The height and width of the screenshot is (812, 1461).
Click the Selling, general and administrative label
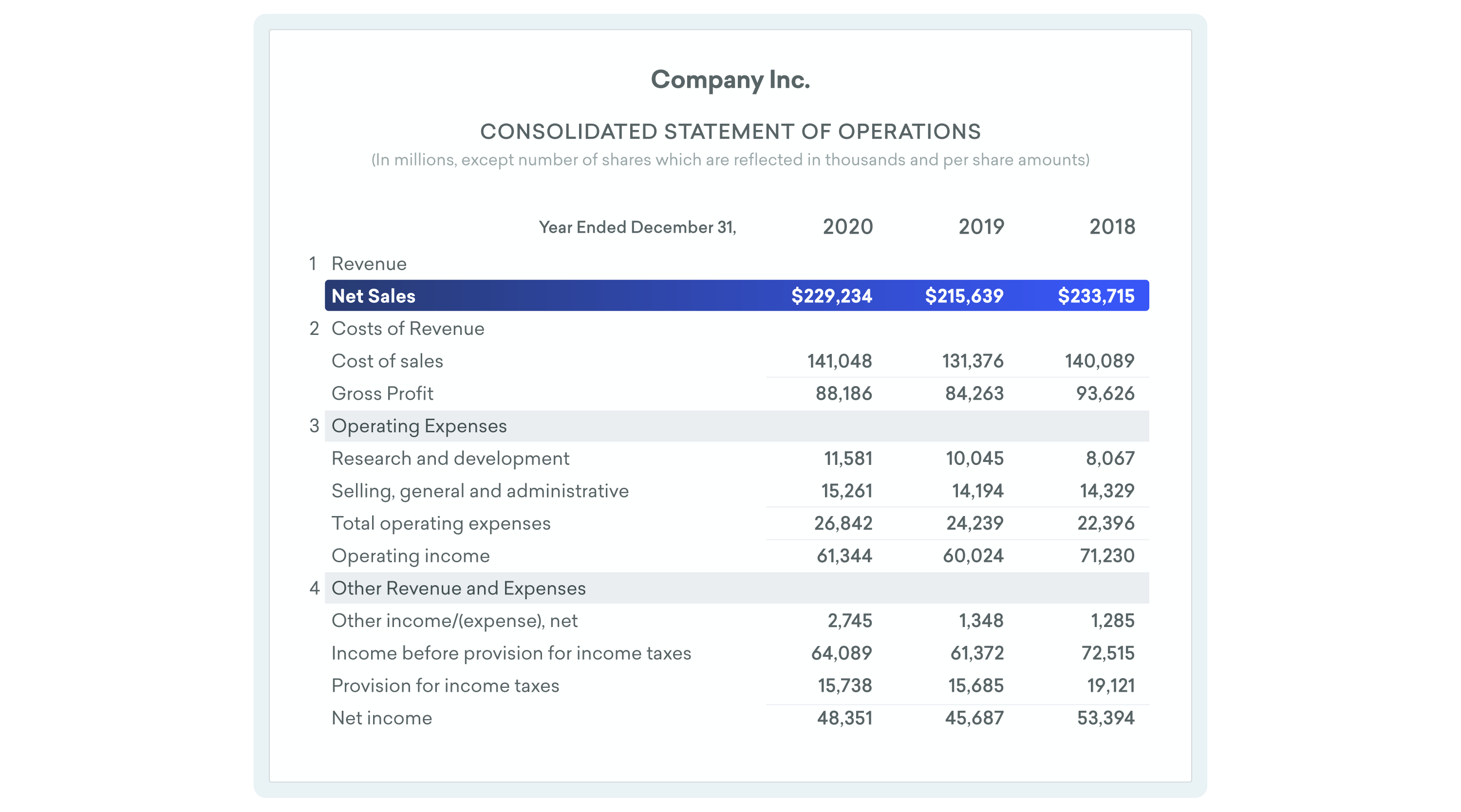click(x=480, y=491)
